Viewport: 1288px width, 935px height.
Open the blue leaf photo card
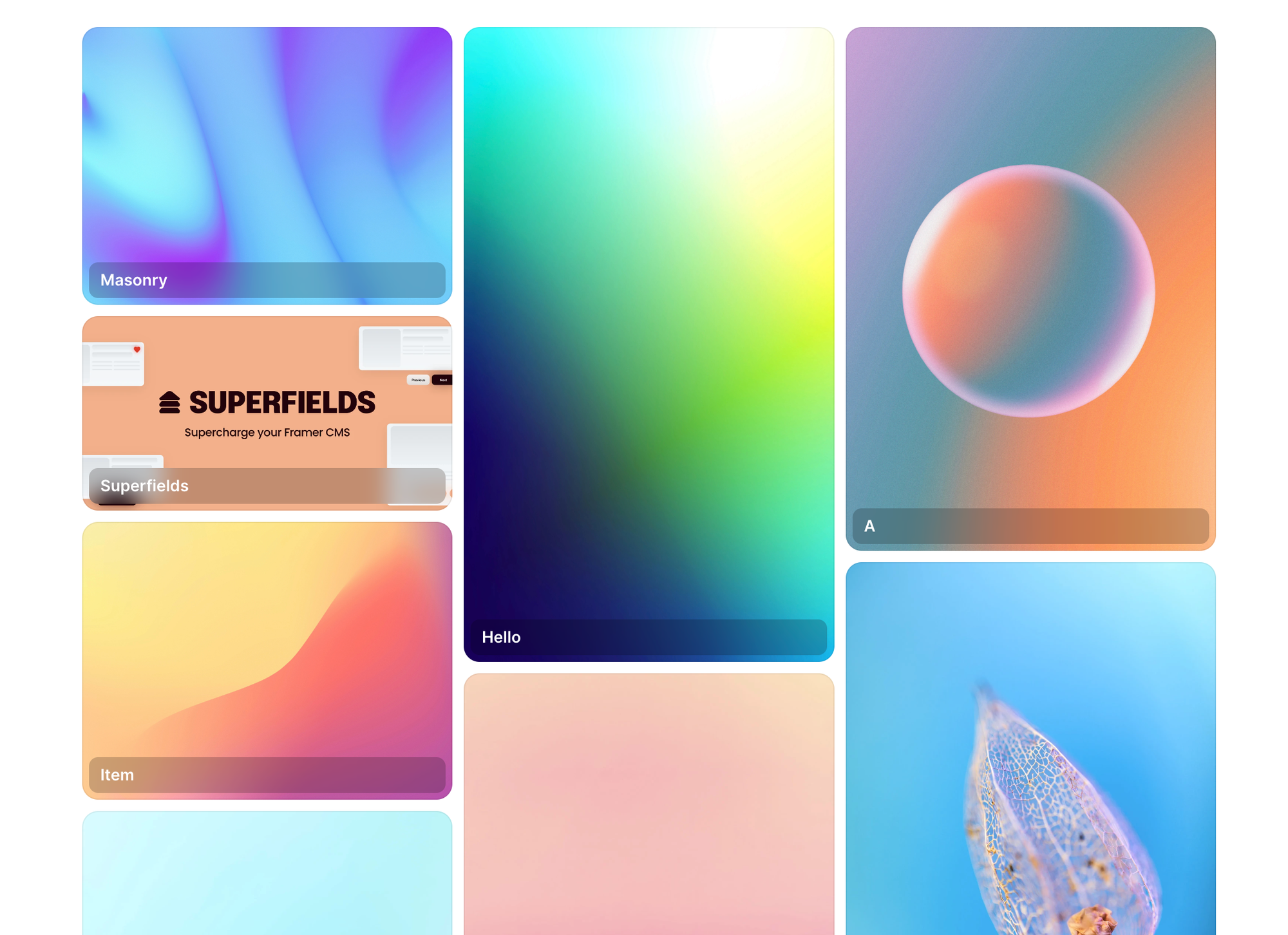point(1030,749)
